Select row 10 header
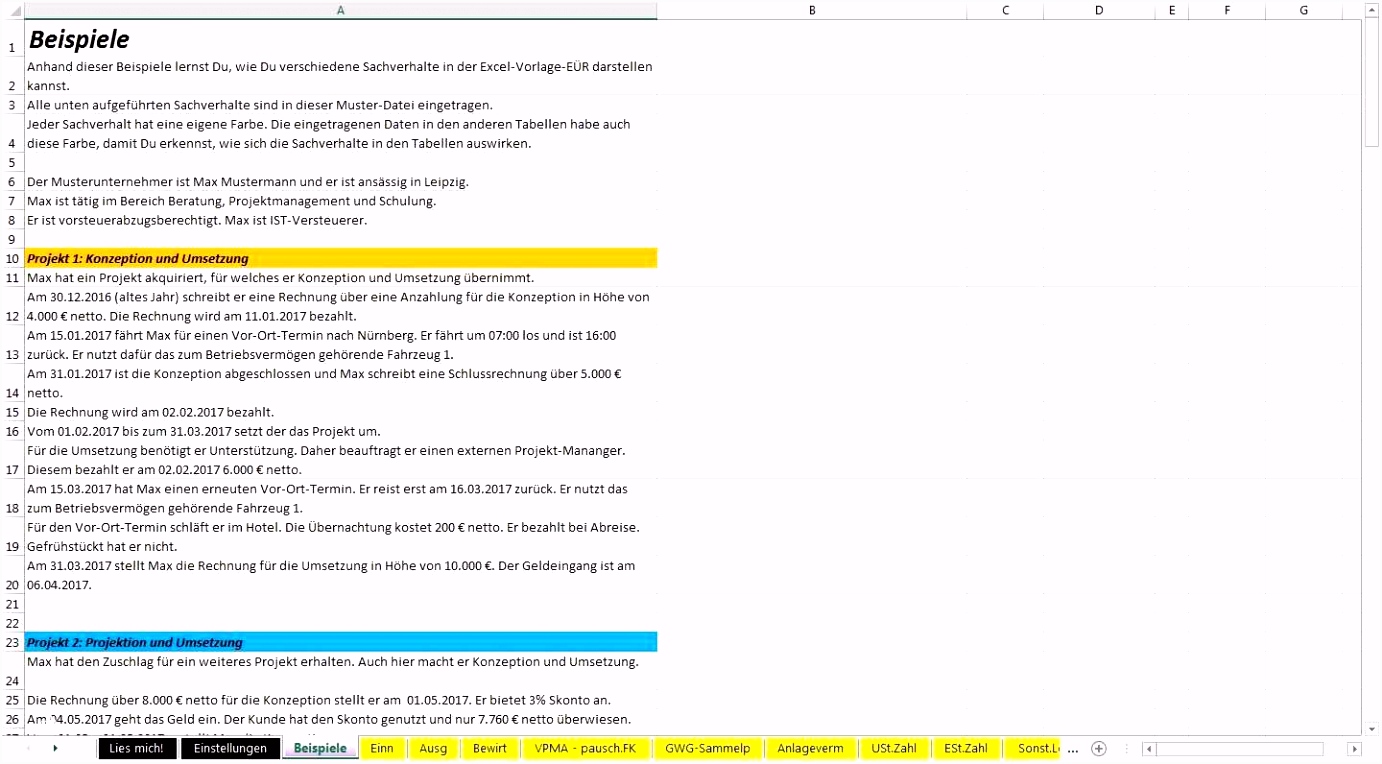The width and height of the screenshot is (1382, 764). (x=12, y=258)
